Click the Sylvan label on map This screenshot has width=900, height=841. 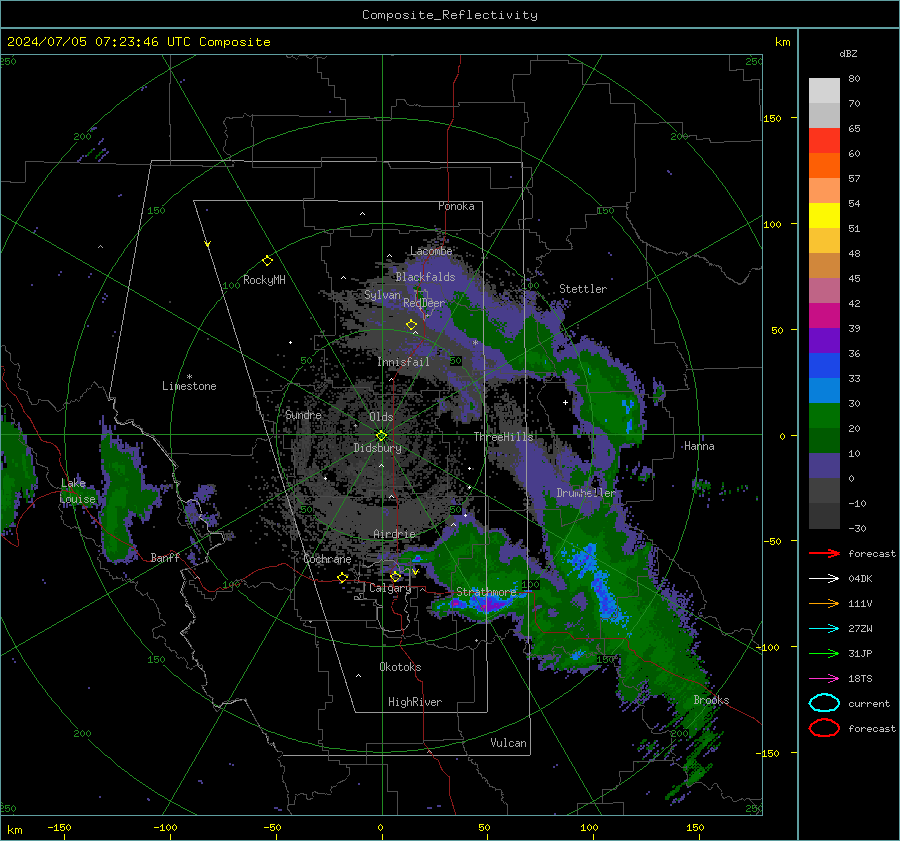pos(382,295)
